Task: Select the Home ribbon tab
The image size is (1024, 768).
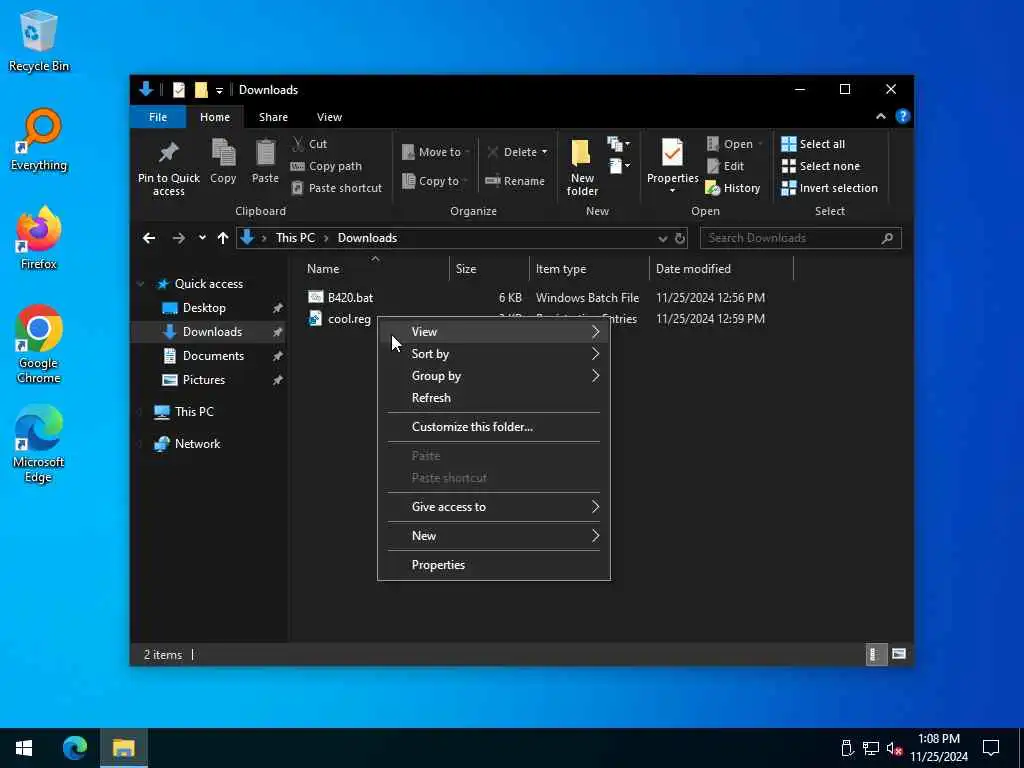Action: click(215, 117)
